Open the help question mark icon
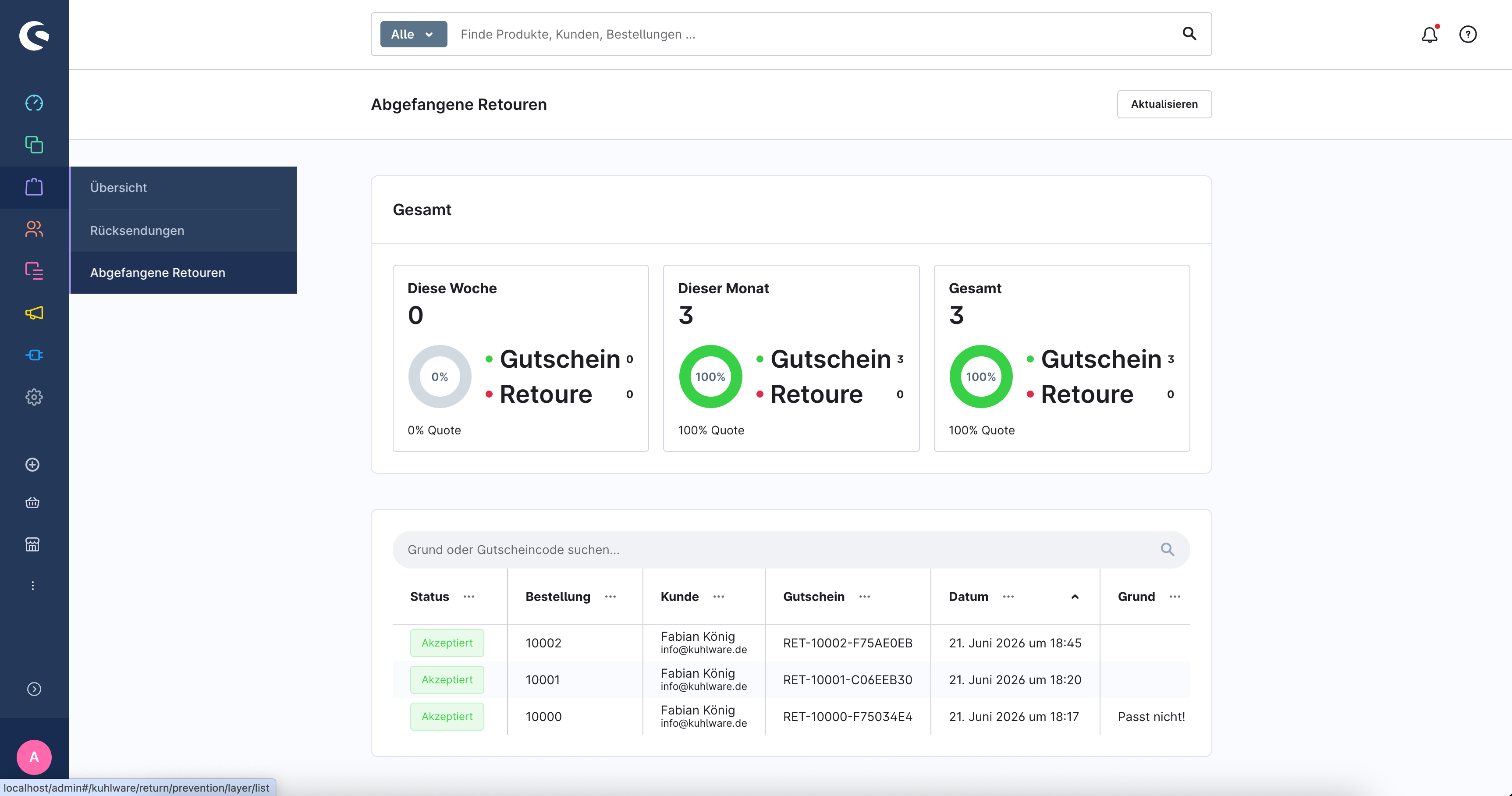Image resolution: width=1512 pixels, height=796 pixels. 1467,34
